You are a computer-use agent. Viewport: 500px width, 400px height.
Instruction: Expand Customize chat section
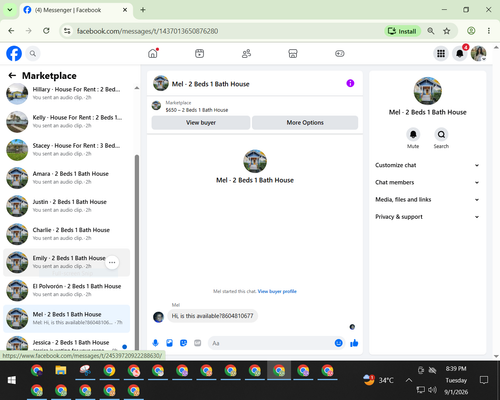click(x=427, y=165)
